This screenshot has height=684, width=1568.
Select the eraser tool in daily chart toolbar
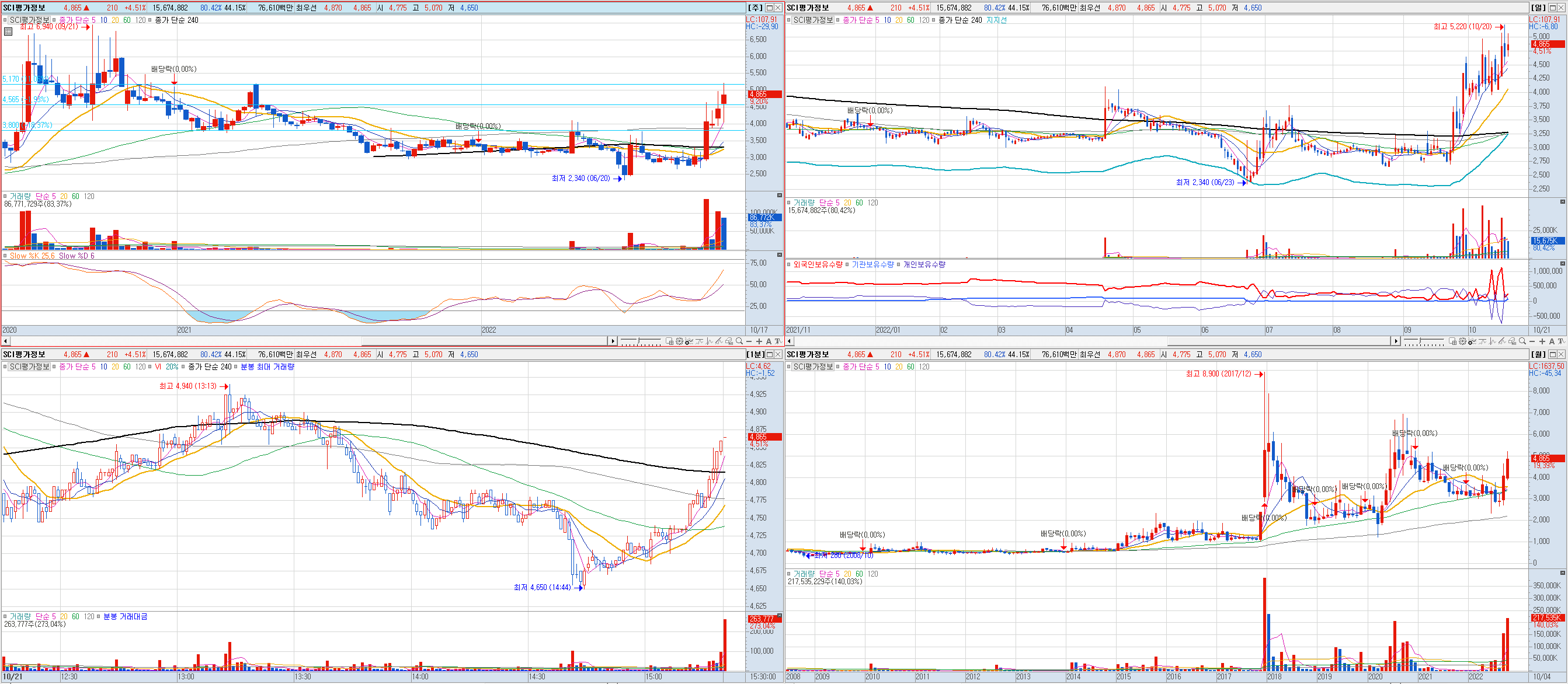(x=1512, y=341)
